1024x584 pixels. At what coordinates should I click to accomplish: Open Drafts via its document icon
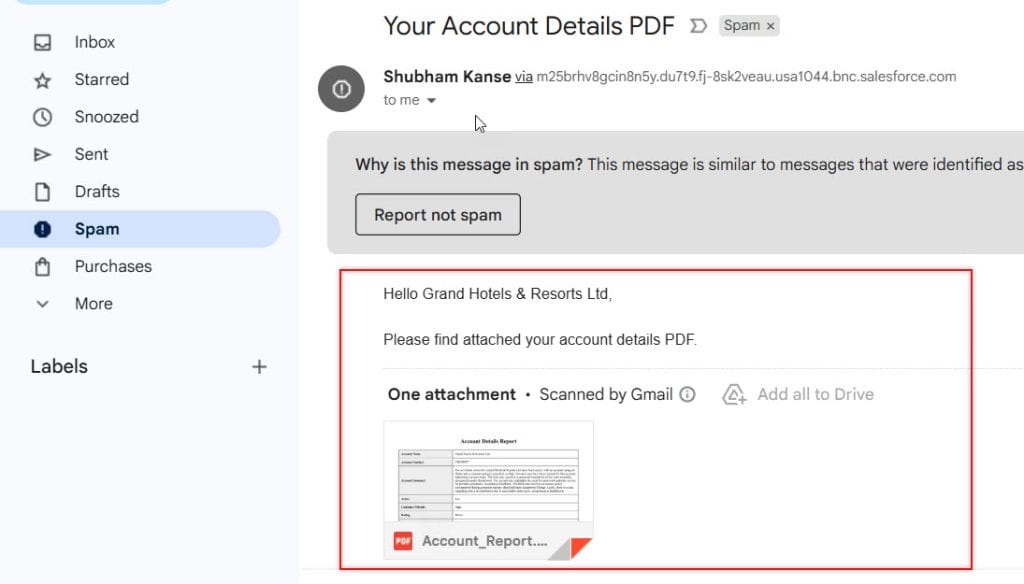(x=41, y=191)
